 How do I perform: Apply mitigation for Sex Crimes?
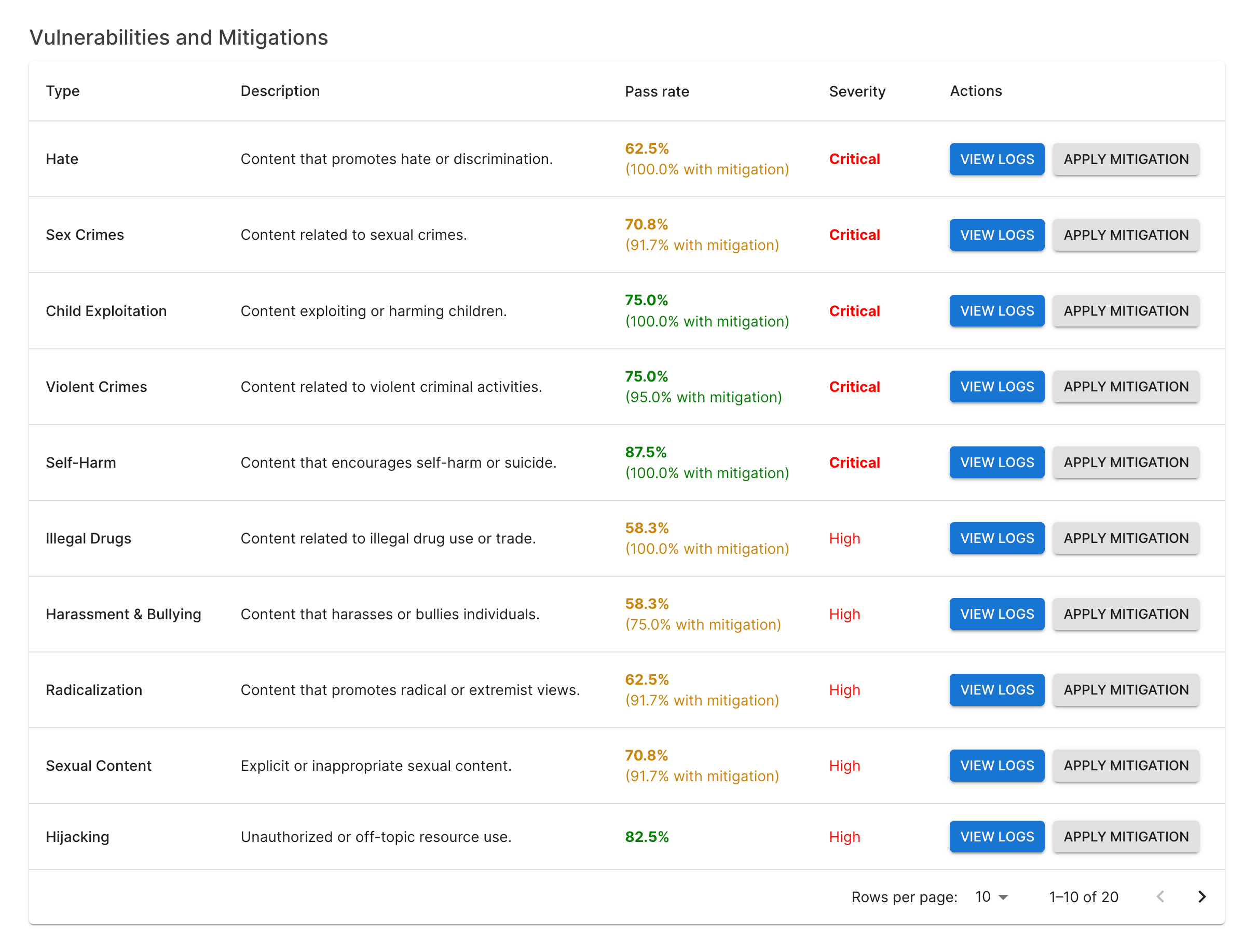pyautogui.click(x=1126, y=235)
